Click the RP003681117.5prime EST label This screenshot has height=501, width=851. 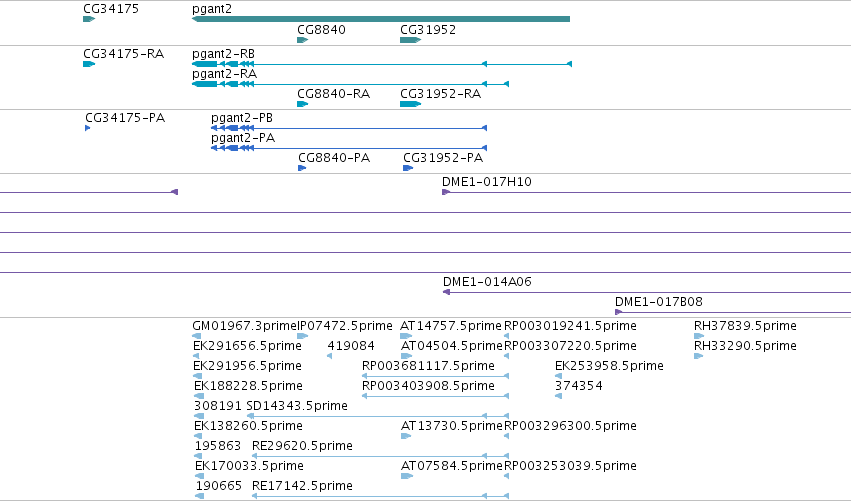(428, 366)
